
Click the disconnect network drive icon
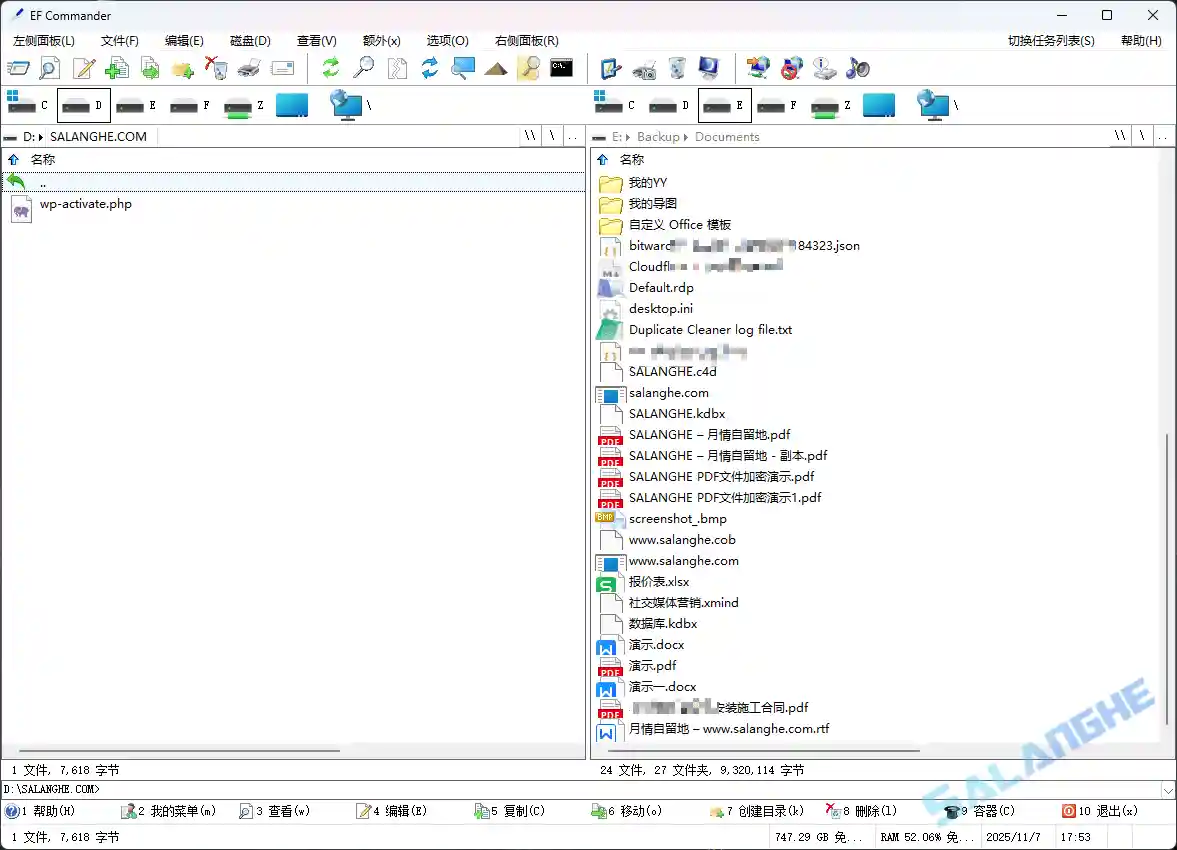pos(792,68)
